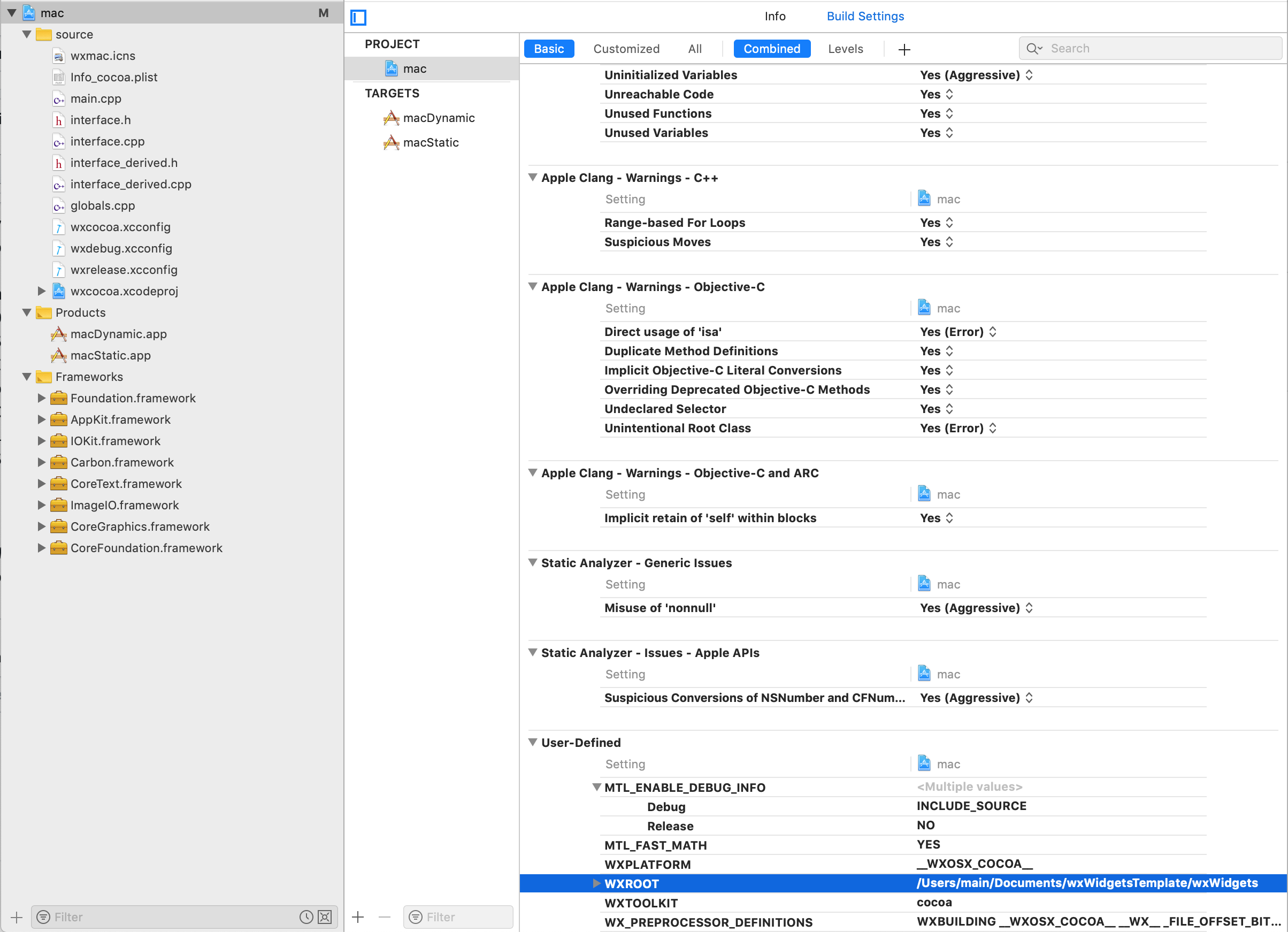Click the add target plus icon

(x=358, y=916)
